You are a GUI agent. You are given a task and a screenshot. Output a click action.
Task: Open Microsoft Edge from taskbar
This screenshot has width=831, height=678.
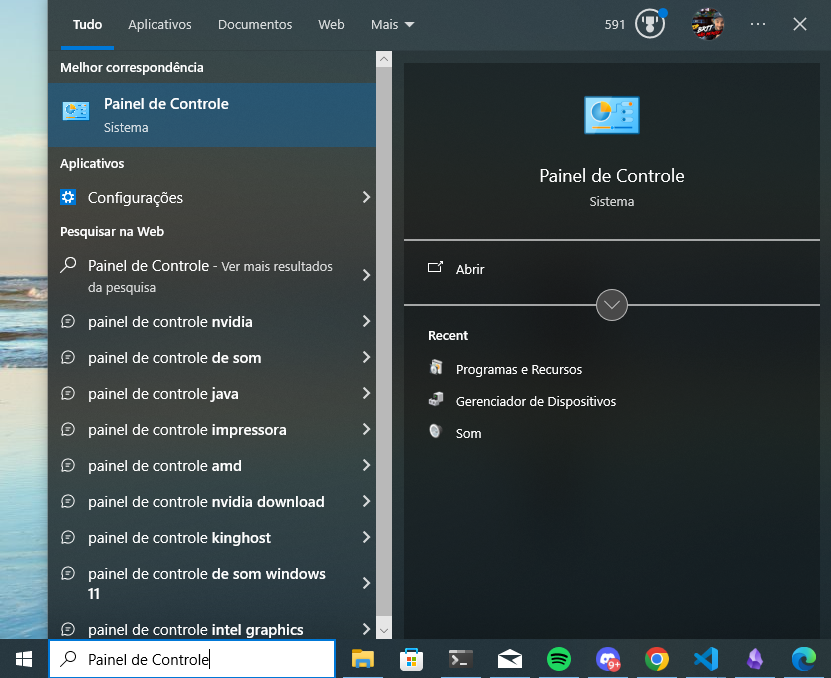[x=803, y=659]
